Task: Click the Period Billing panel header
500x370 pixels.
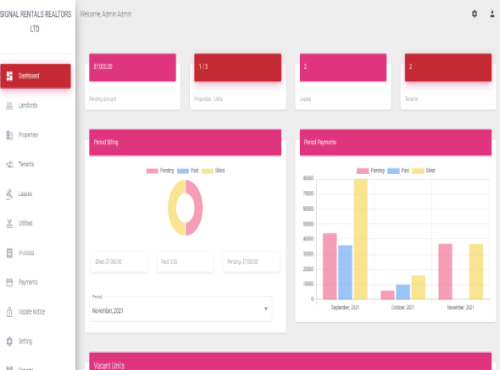Action: click(x=185, y=143)
